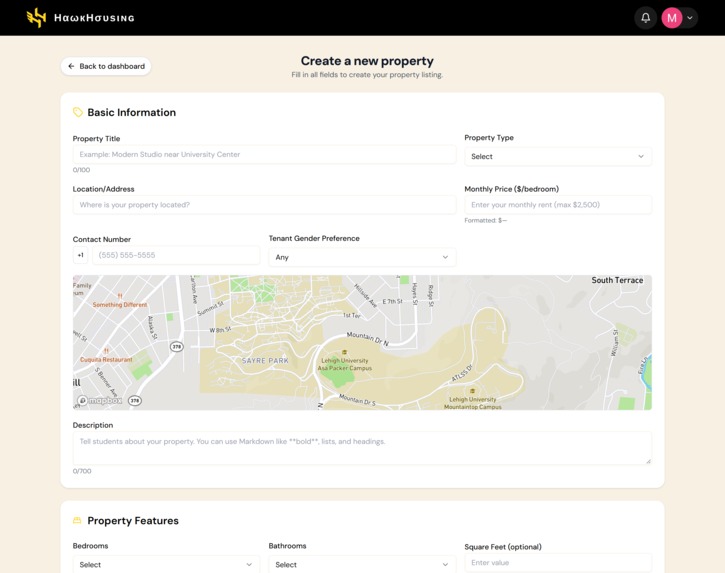Open Tenant Gender Preference dropdown
This screenshot has width=725, height=573.
point(362,257)
